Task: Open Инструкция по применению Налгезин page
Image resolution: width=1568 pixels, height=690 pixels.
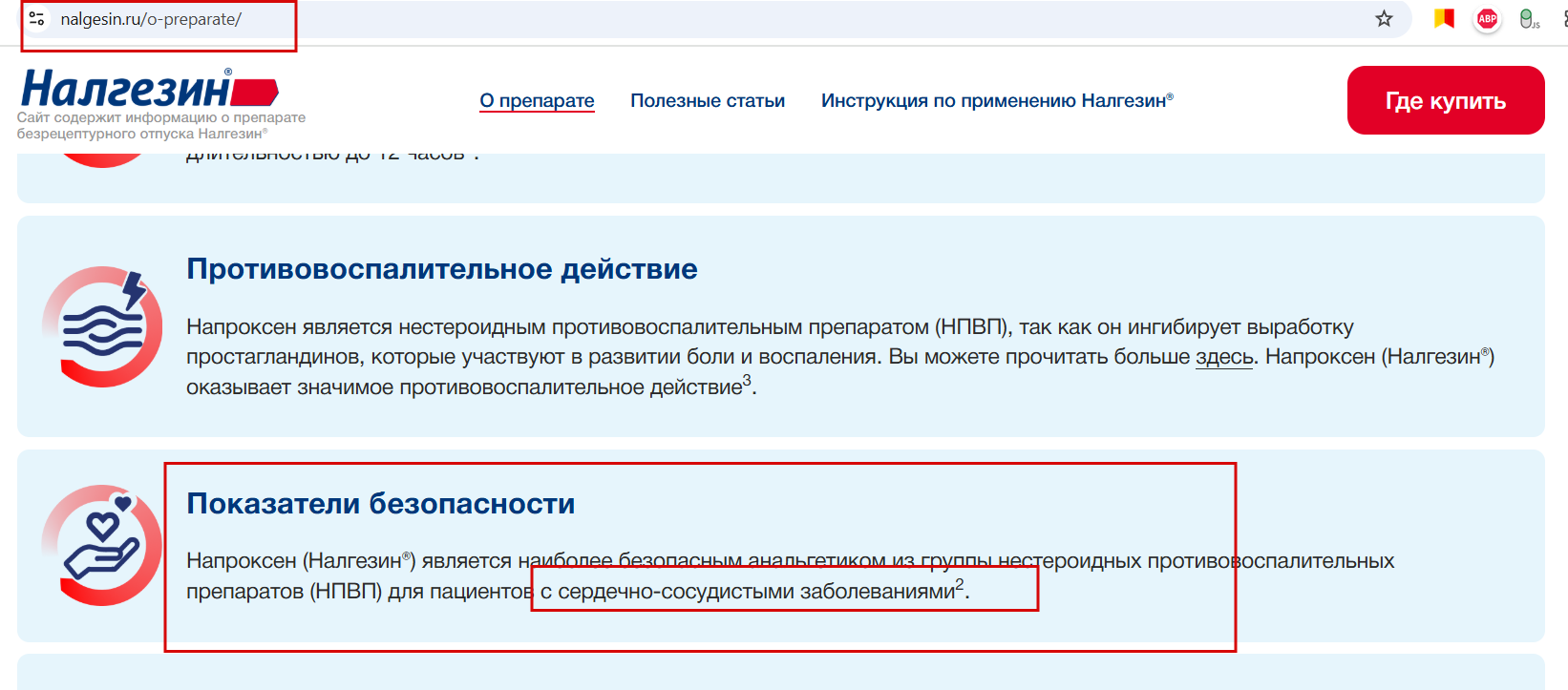Action: point(997,100)
